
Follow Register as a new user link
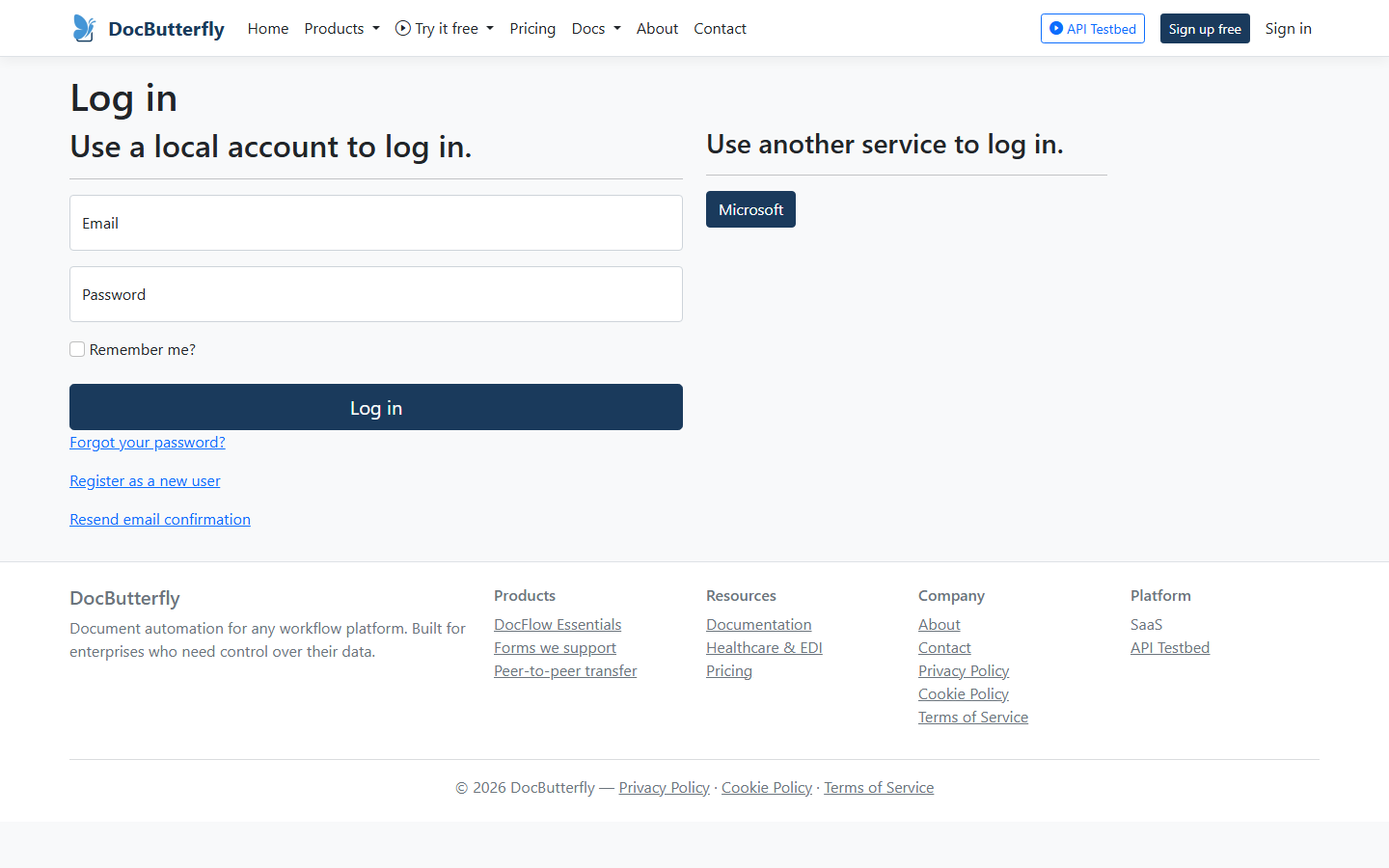145,480
